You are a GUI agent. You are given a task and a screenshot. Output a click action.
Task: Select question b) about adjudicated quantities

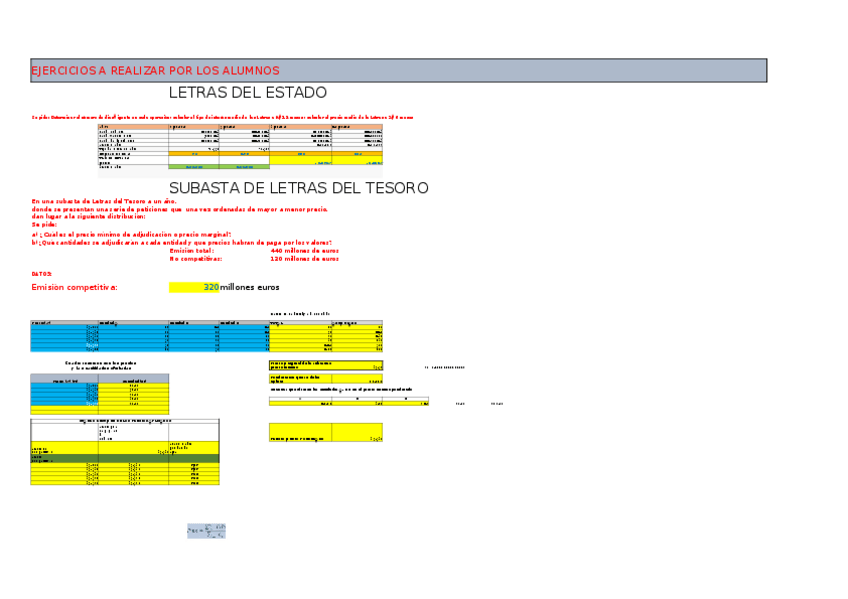181,242
